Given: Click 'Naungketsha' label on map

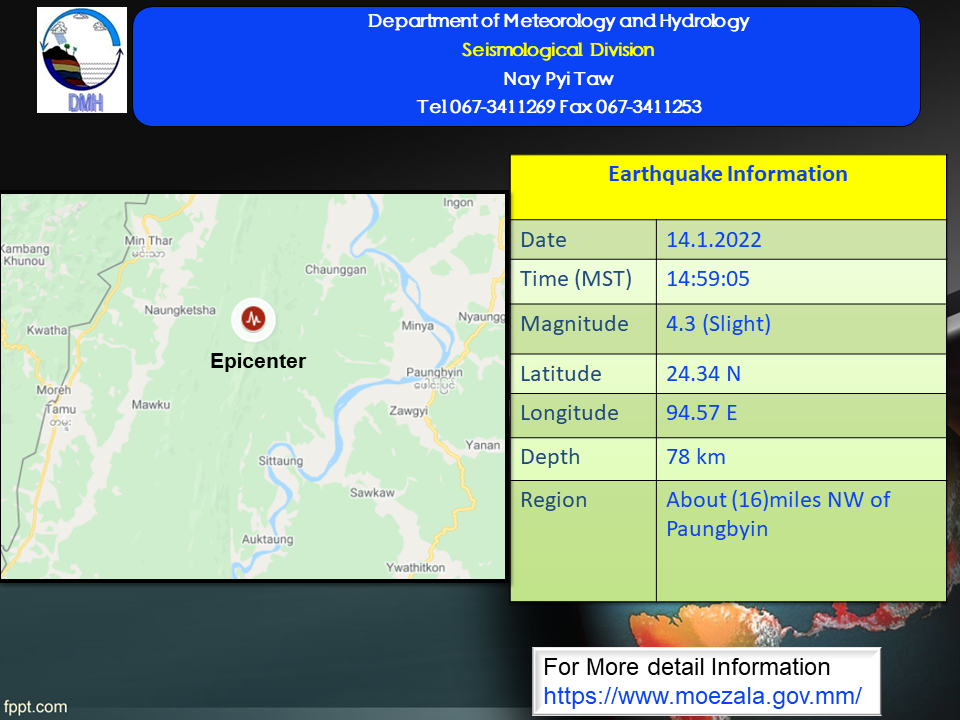Looking at the screenshot, I should click(x=180, y=310).
